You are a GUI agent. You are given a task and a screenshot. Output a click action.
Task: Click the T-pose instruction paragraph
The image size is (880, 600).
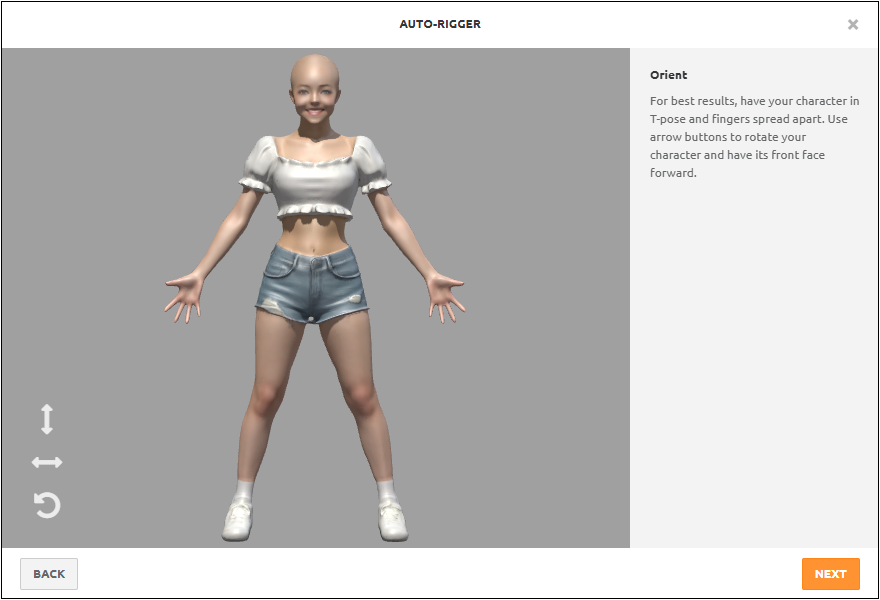[x=754, y=137]
